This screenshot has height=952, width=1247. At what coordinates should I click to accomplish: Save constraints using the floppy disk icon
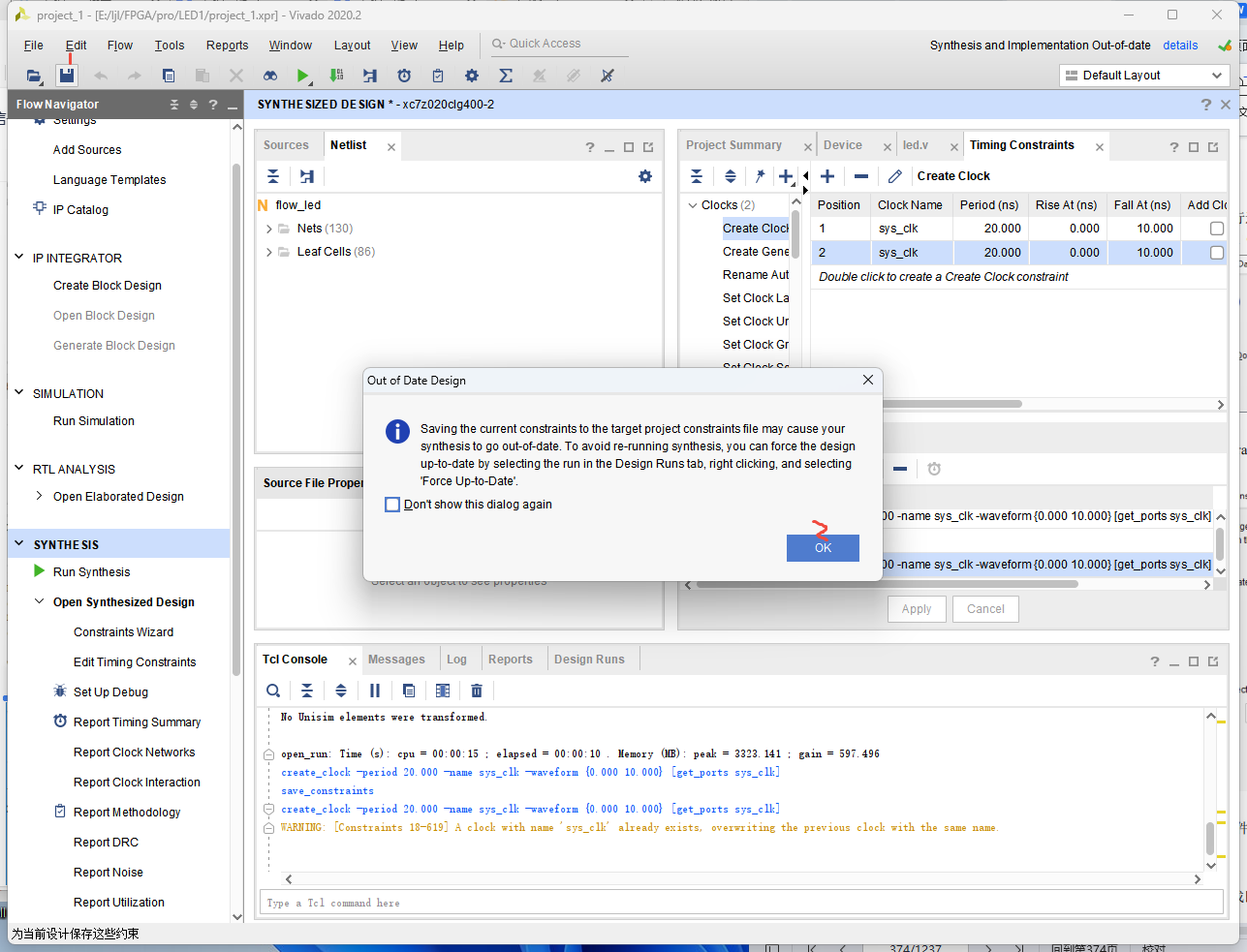point(67,76)
